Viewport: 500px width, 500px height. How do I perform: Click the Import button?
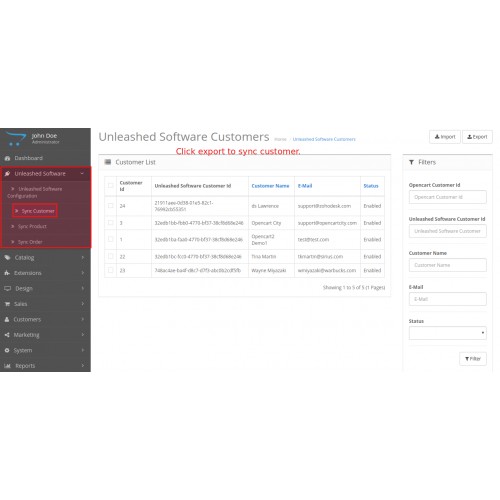445,137
